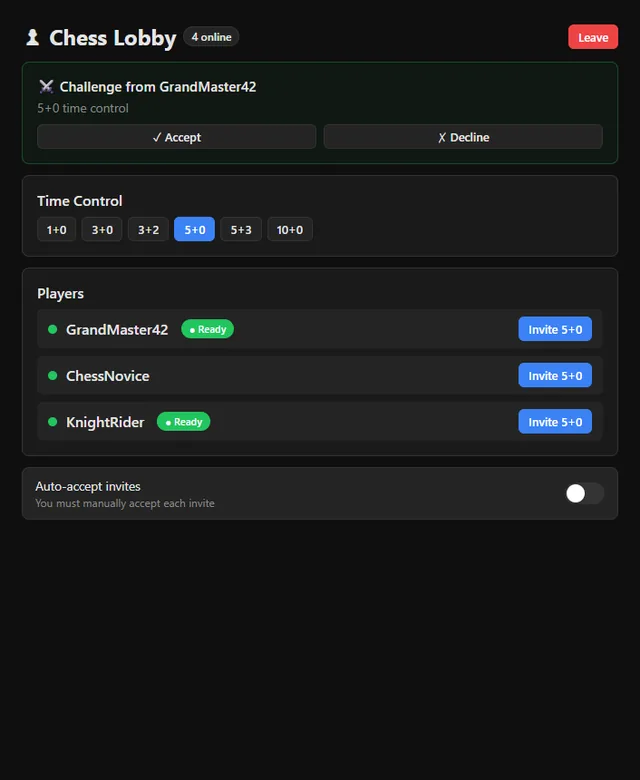Accept the challenge from GrandMaster42
This screenshot has width=640, height=780.
pyautogui.click(x=177, y=137)
